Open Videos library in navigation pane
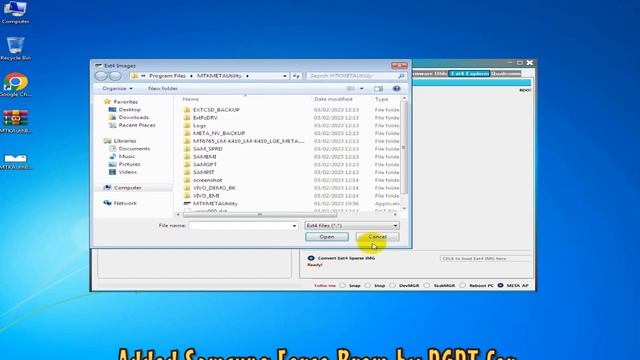 coord(127,172)
